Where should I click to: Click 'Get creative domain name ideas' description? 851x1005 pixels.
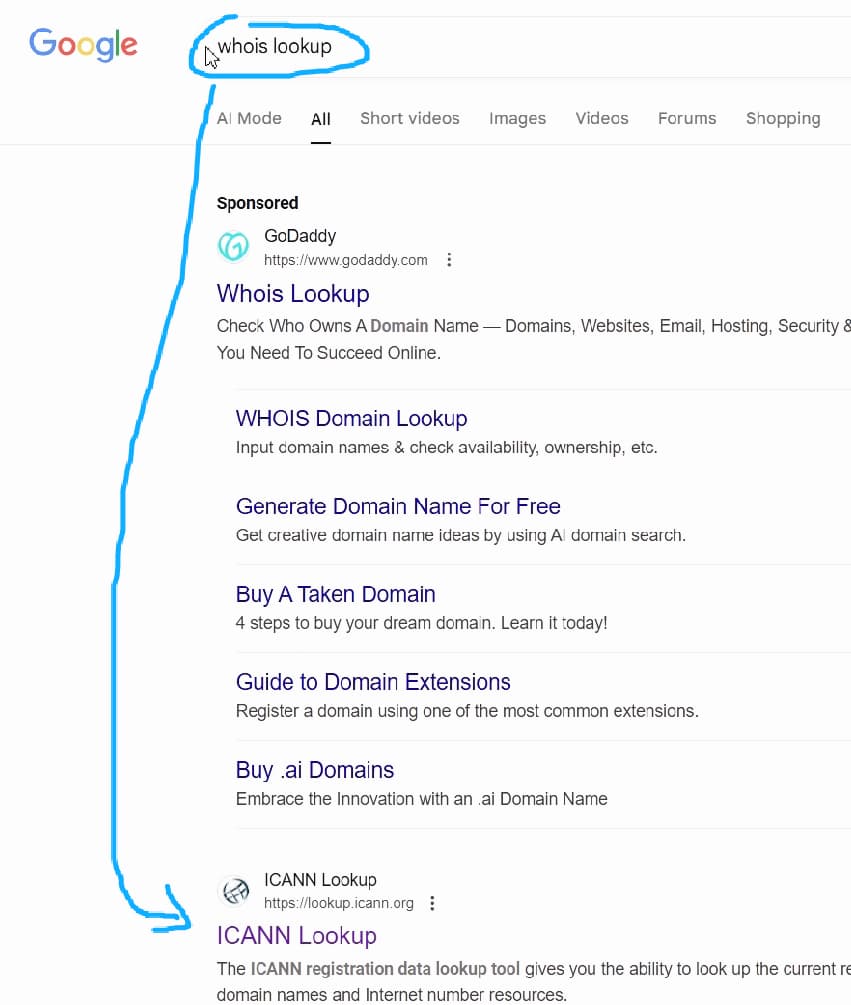[x=461, y=535]
